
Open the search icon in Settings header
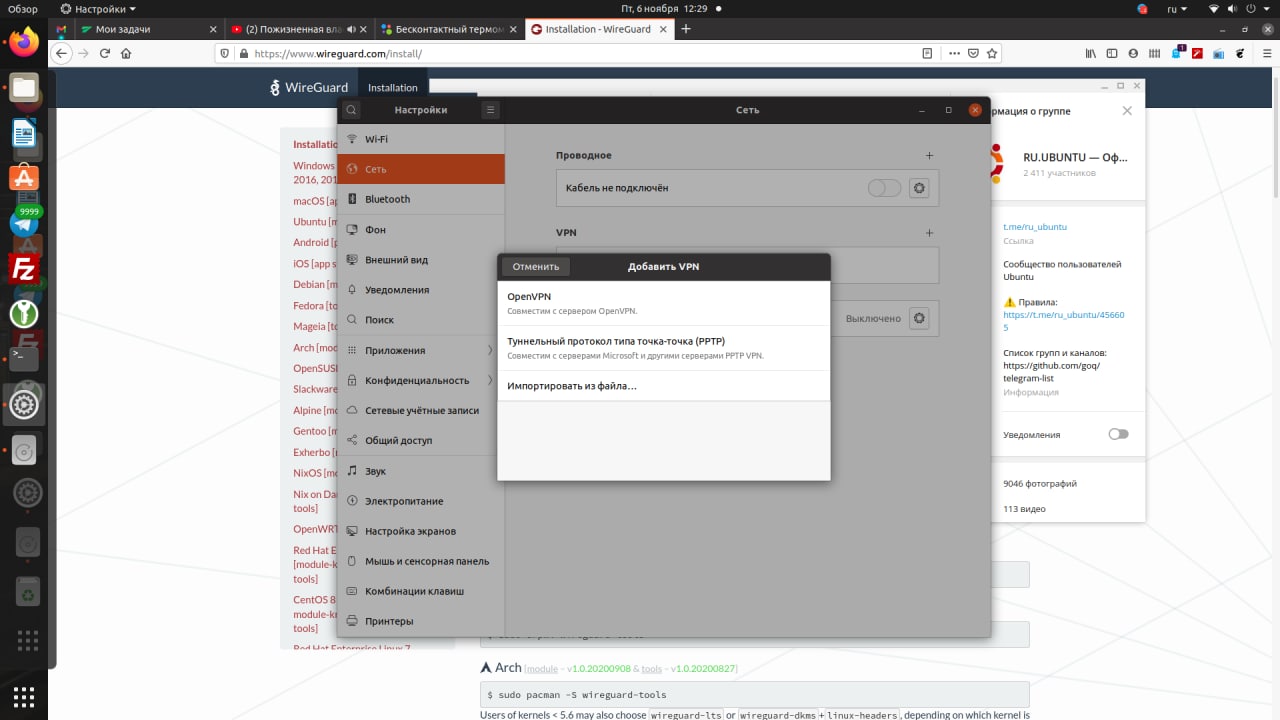[352, 110]
